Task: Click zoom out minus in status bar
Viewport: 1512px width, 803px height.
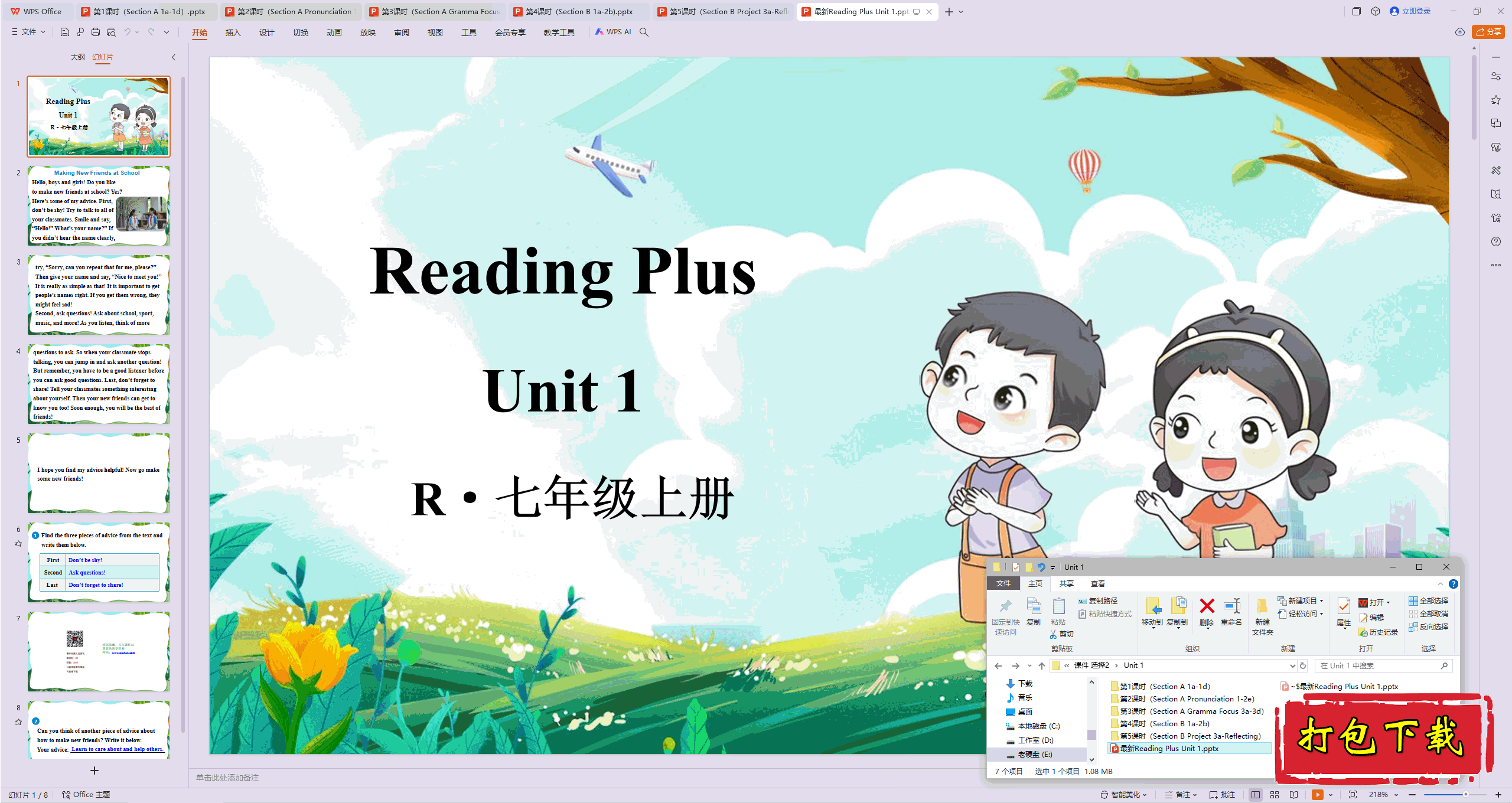Action: click(1412, 795)
